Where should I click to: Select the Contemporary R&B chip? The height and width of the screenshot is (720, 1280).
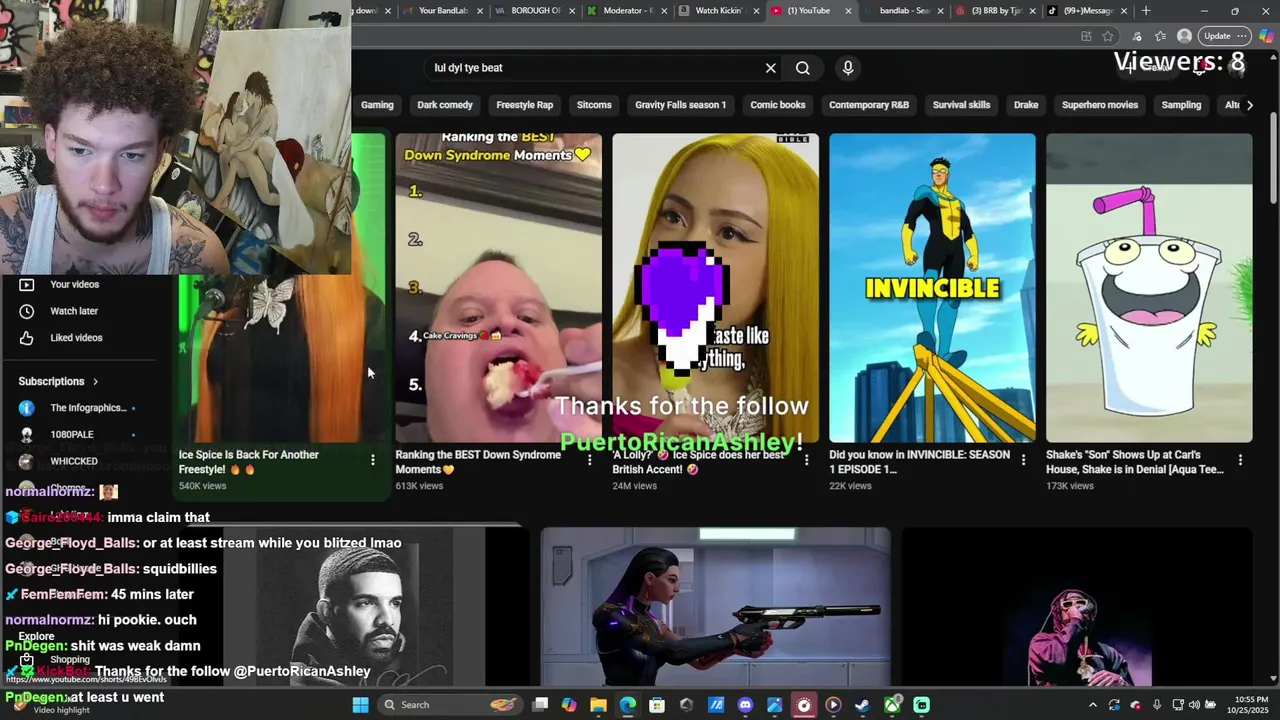[x=869, y=105]
